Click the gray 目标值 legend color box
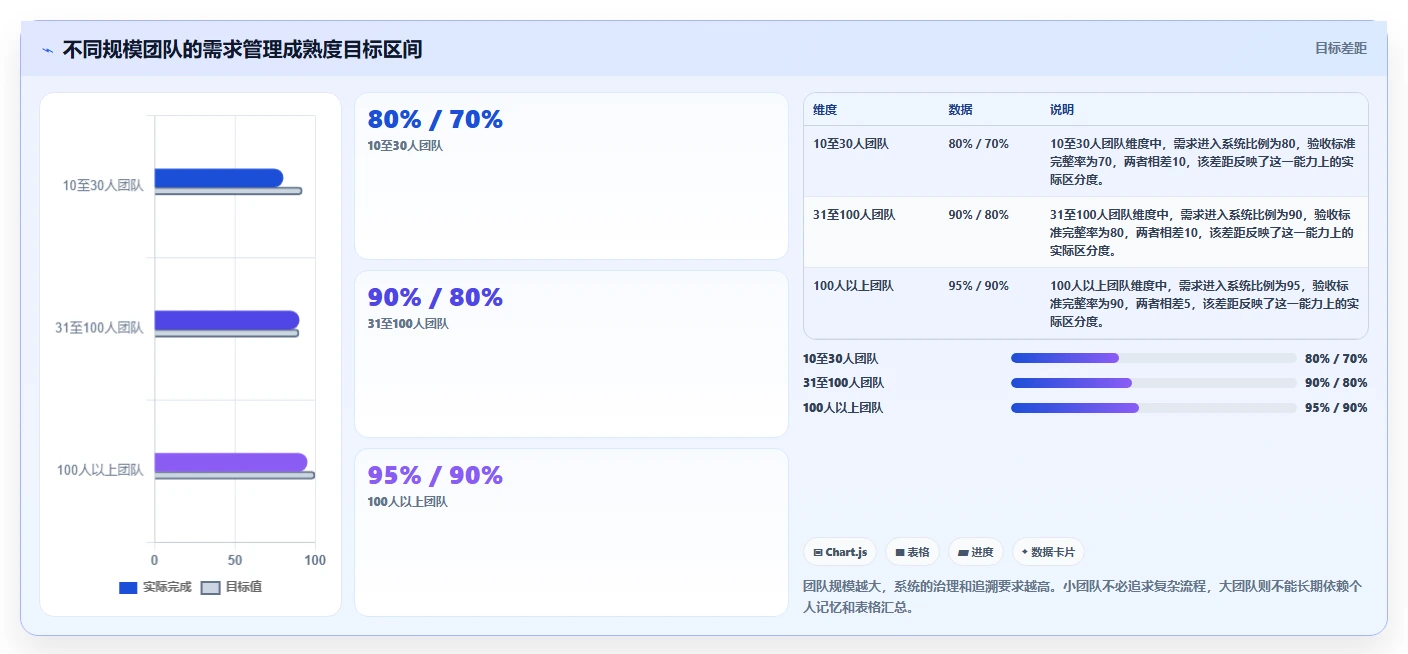Viewport: 1408px width, 654px height. [211, 588]
